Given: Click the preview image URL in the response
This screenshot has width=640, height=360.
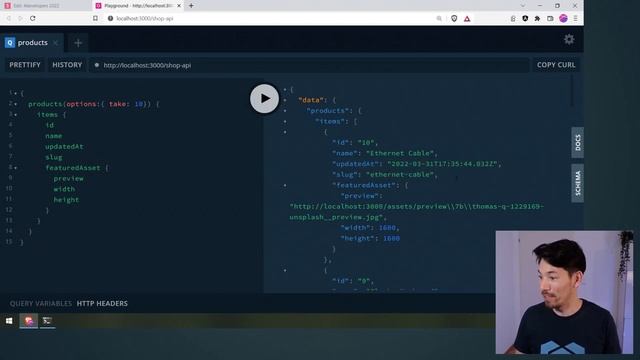Looking at the screenshot, I should [x=416, y=212].
